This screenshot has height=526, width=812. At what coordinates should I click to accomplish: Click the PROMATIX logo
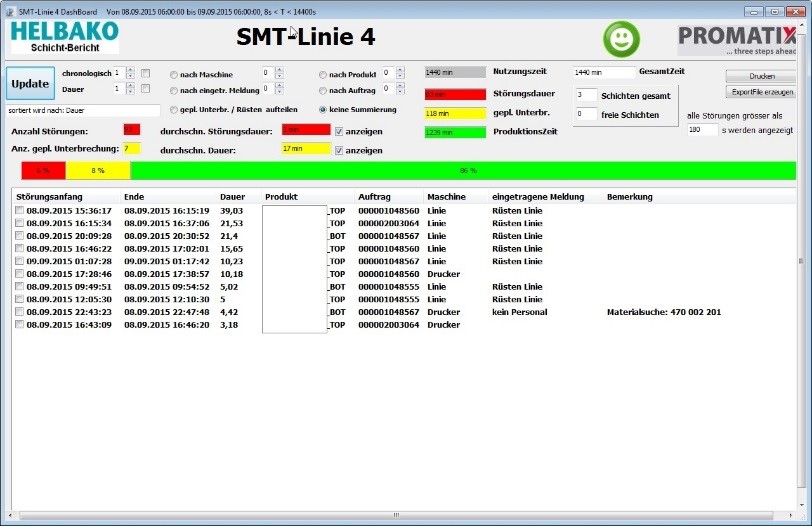pyautogui.click(x=739, y=40)
